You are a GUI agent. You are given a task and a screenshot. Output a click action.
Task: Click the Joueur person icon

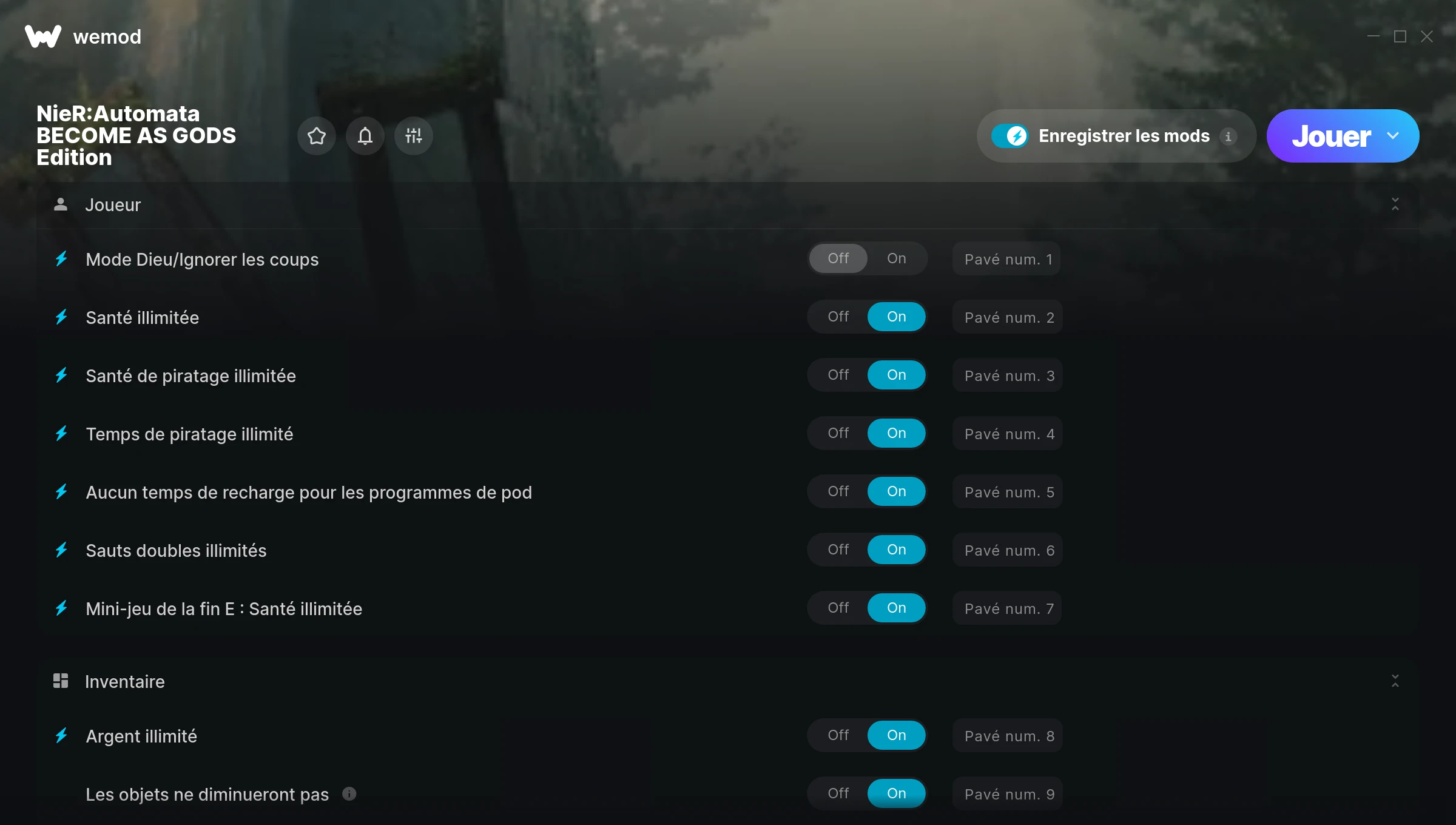[61, 204]
